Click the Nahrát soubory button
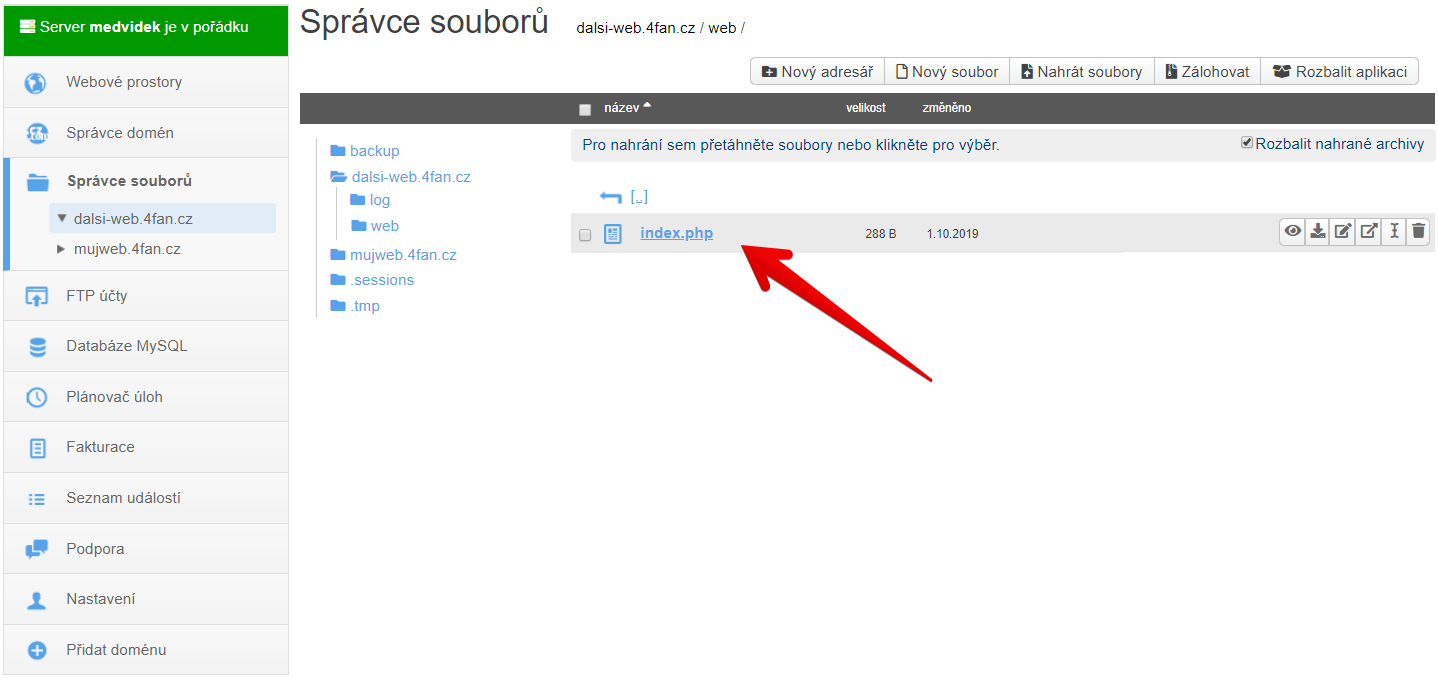The width and height of the screenshot is (1438, 685). pos(1082,71)
